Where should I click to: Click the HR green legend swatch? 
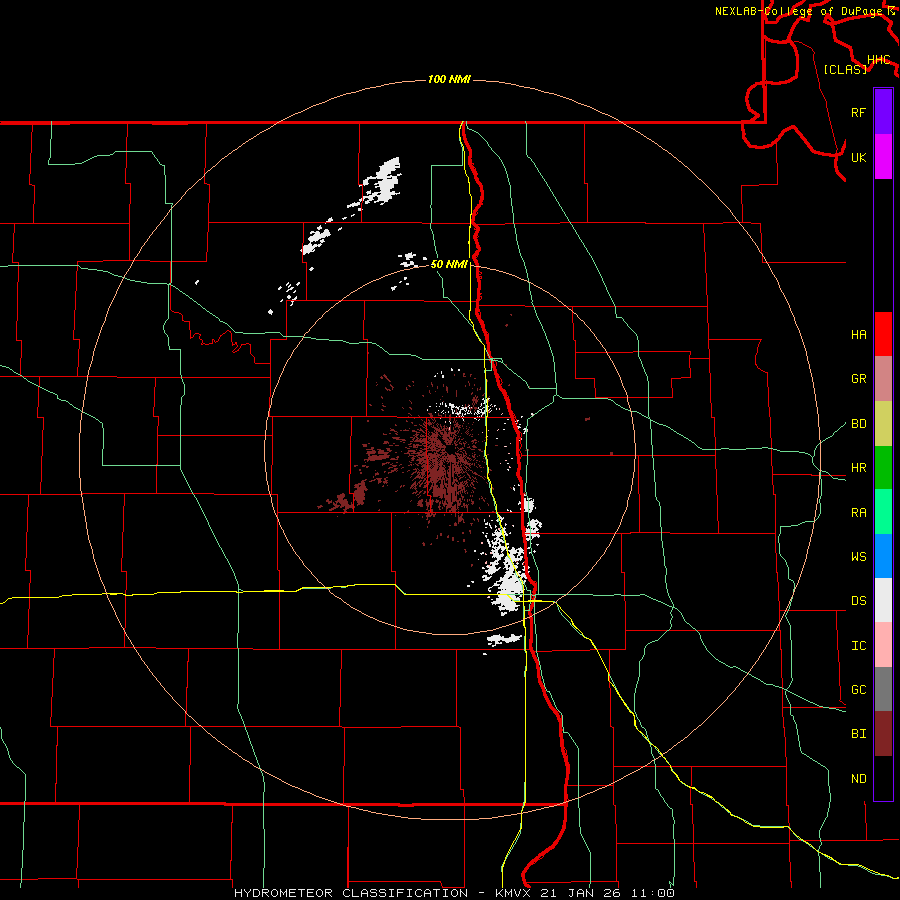(883, 467)
